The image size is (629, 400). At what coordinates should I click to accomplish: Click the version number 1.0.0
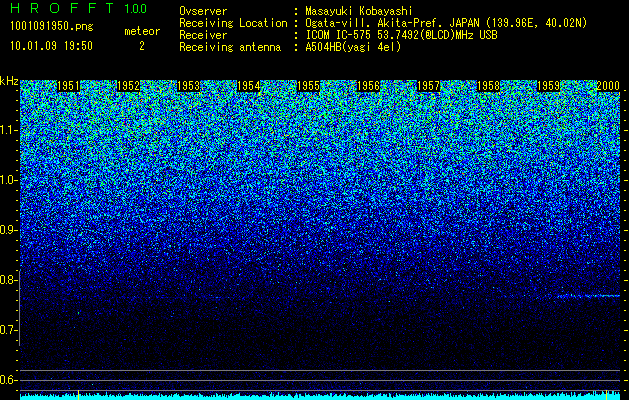tap(136, 8)
